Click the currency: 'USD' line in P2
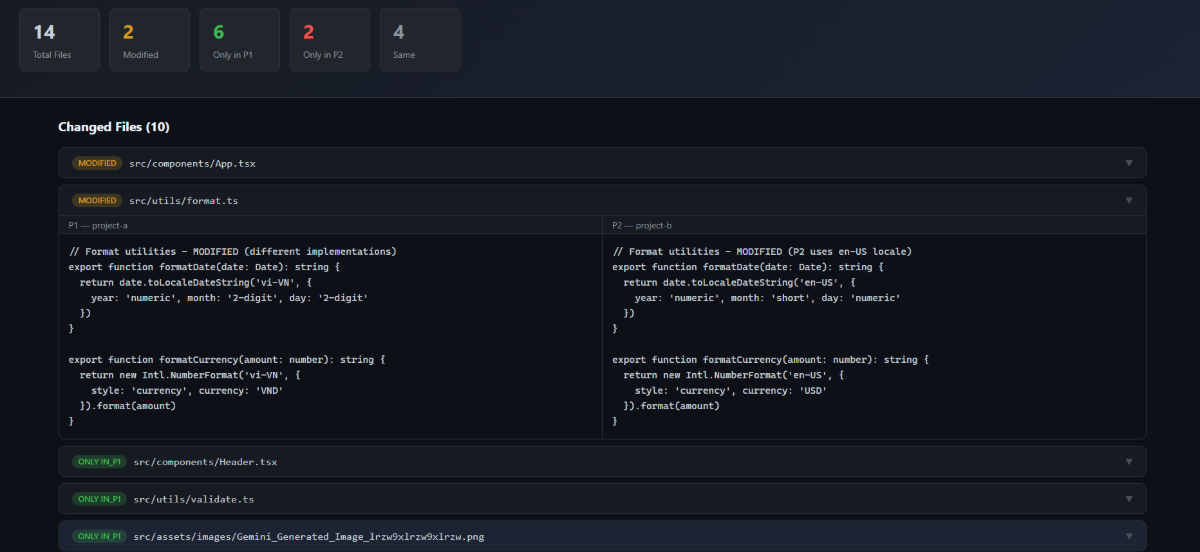The height and width of the screenshot is (552, 1200). (x=731, y=390)
